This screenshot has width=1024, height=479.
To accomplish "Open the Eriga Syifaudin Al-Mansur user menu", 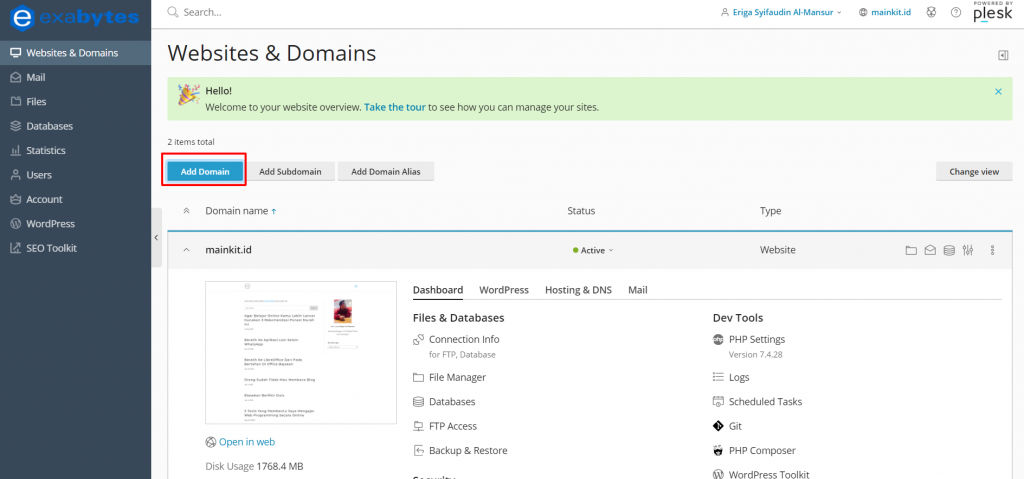I will pos(781,12).
